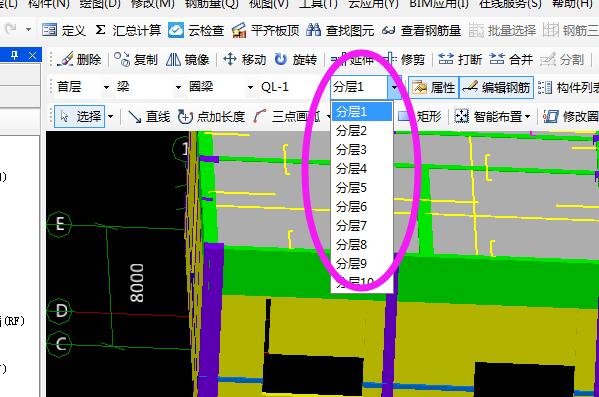Screen dimensions: 599x397
Task: Open 查找图元 binoculars search tool
Action: coord(340,30)
